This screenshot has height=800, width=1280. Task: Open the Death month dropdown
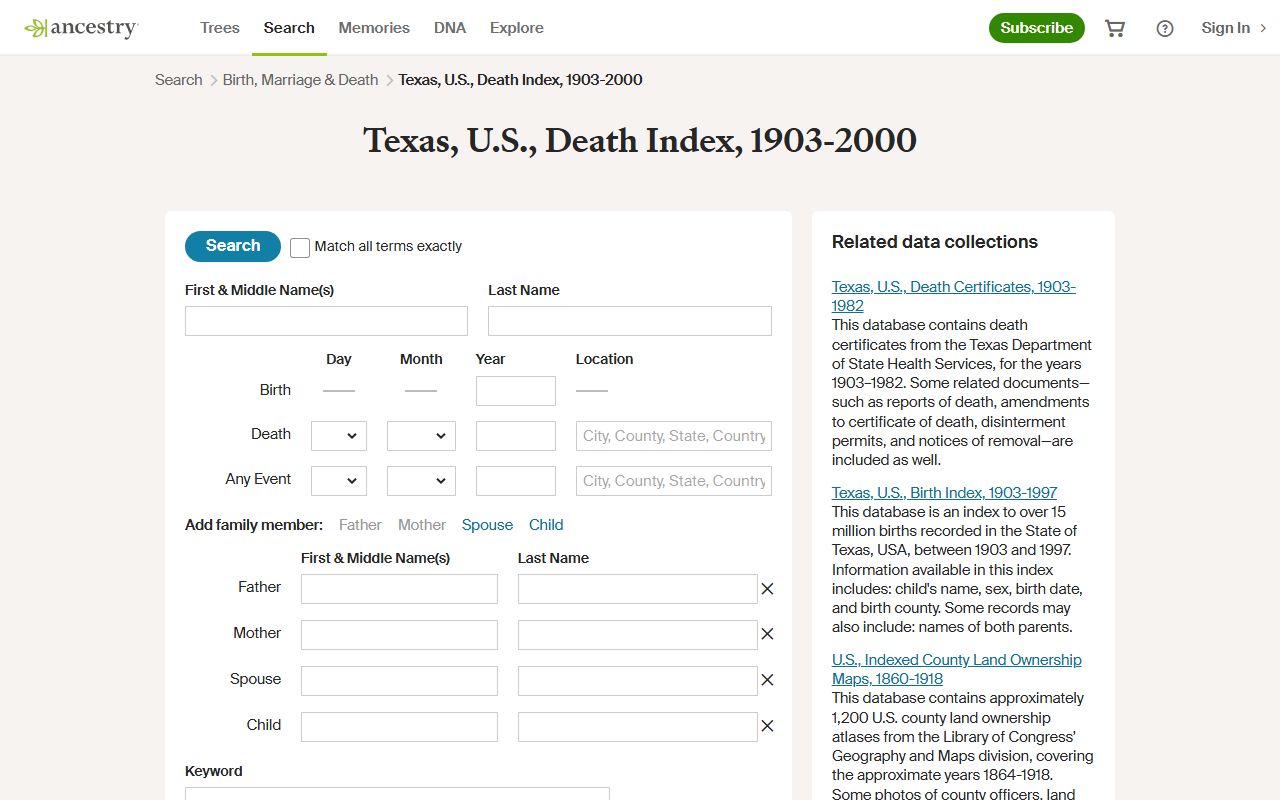(421, 436)
